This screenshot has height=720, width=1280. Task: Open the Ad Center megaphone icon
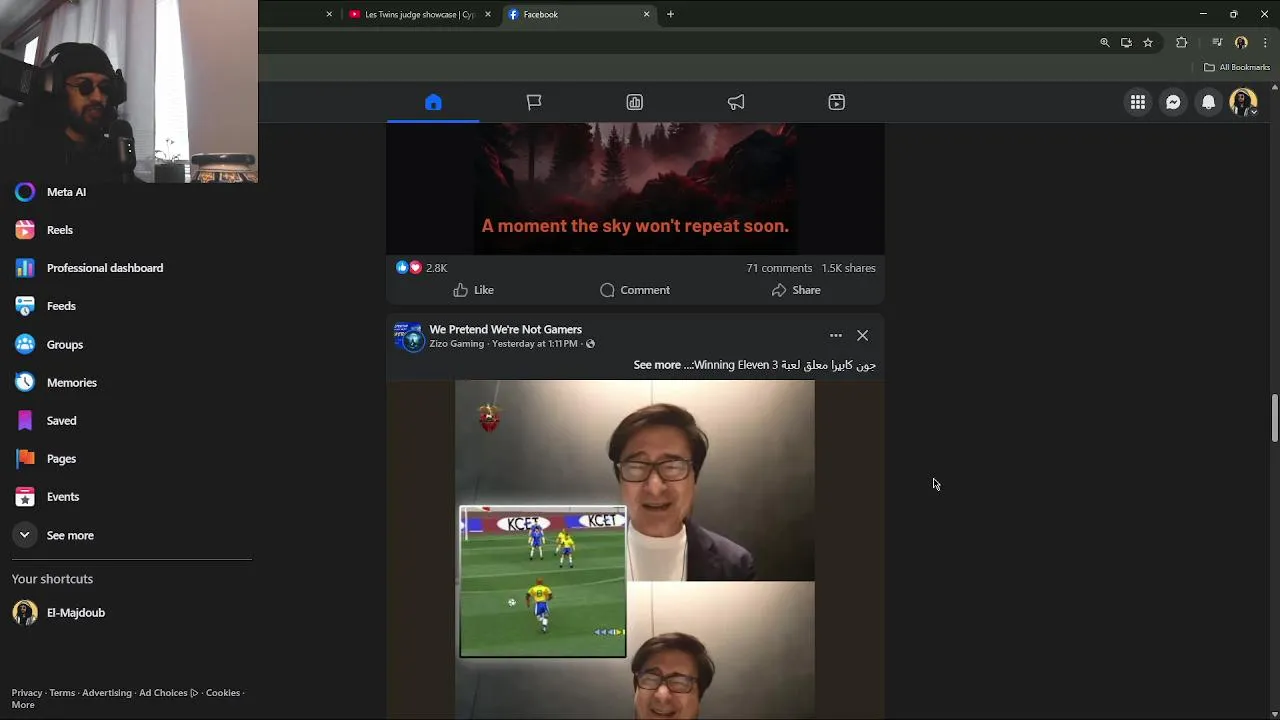click(x=736, y=102)
